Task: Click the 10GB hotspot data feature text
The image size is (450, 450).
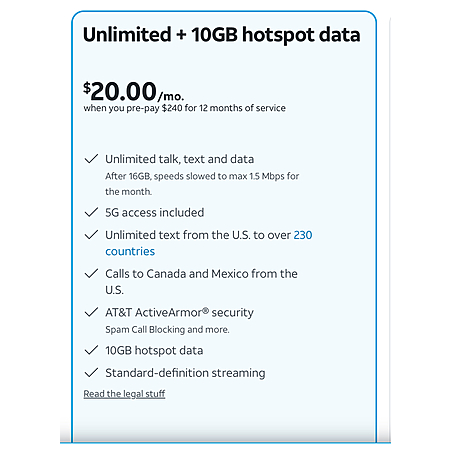Action: (x=154, y=351)
